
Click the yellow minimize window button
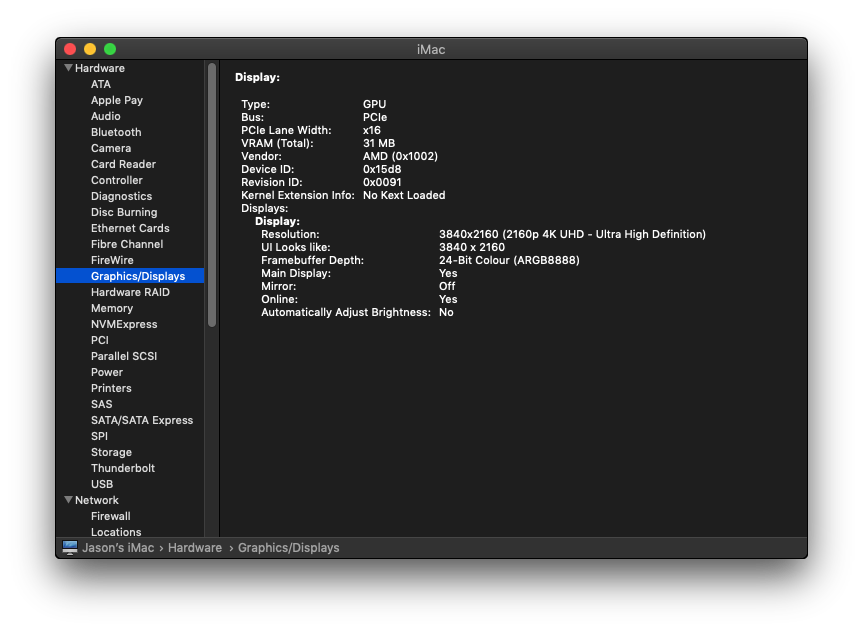pos(90,49)
